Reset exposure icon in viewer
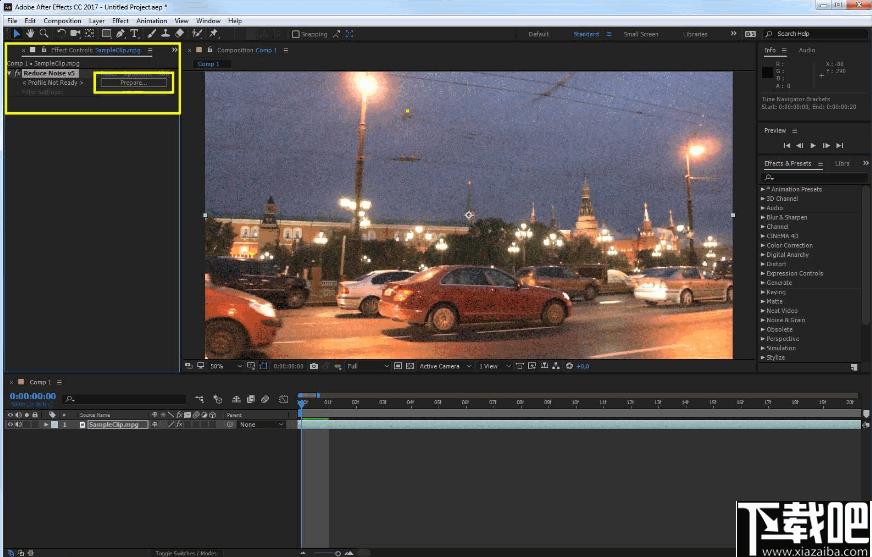 [569, 366]
